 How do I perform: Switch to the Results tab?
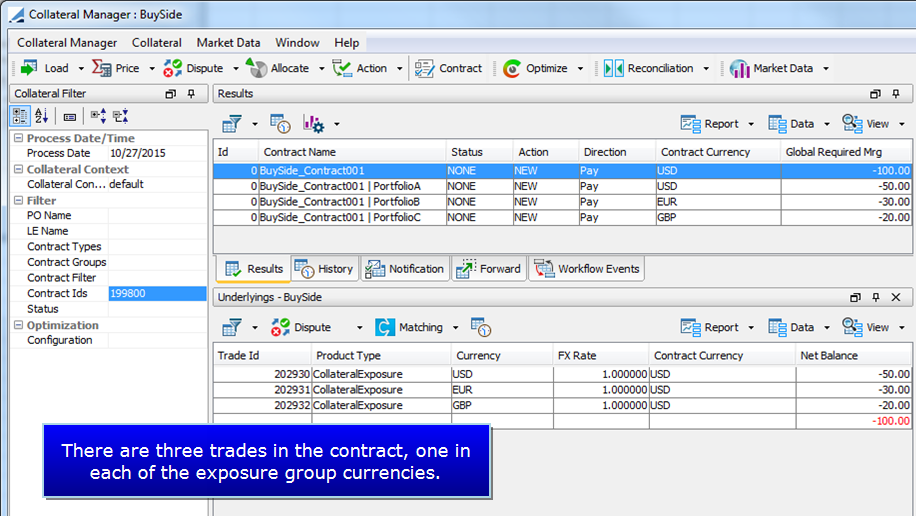coord(254,269)
